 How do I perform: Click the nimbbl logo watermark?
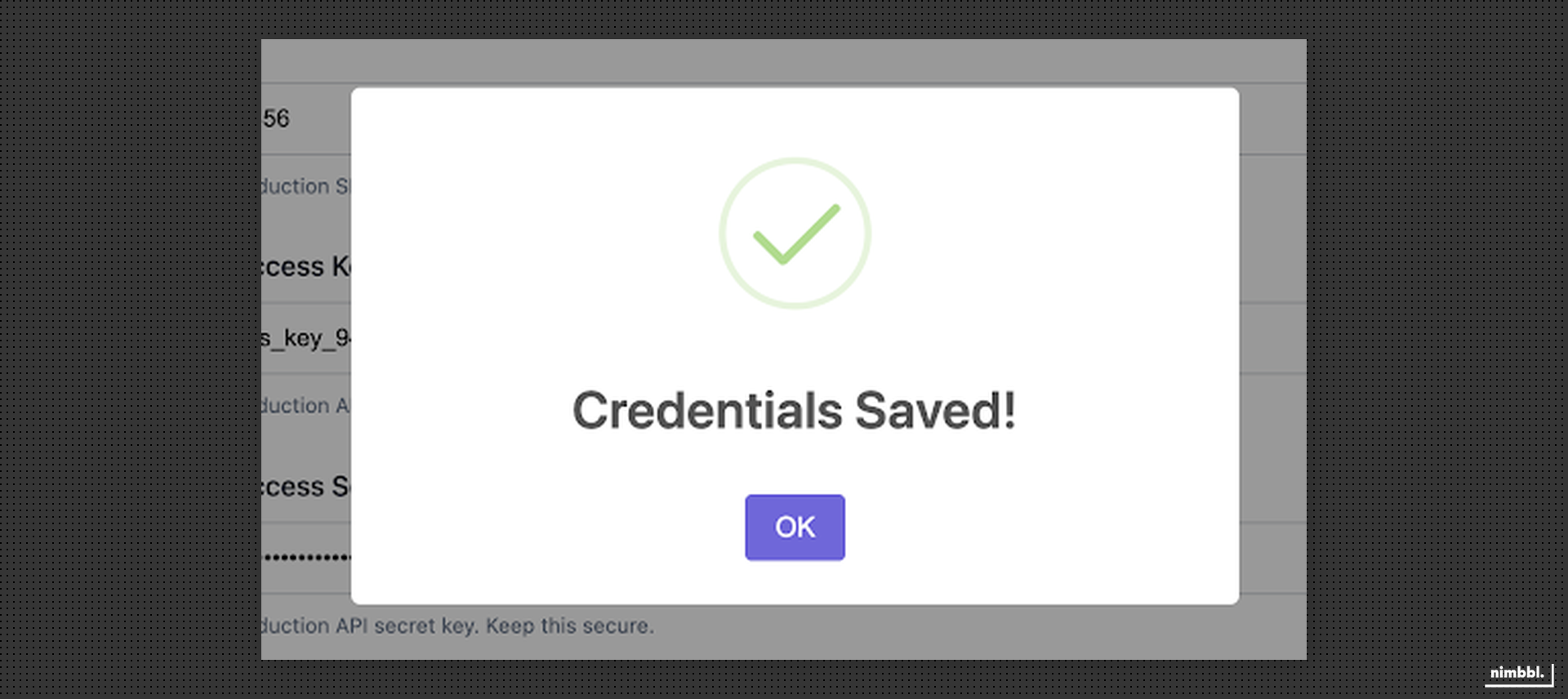point(1516,674)
